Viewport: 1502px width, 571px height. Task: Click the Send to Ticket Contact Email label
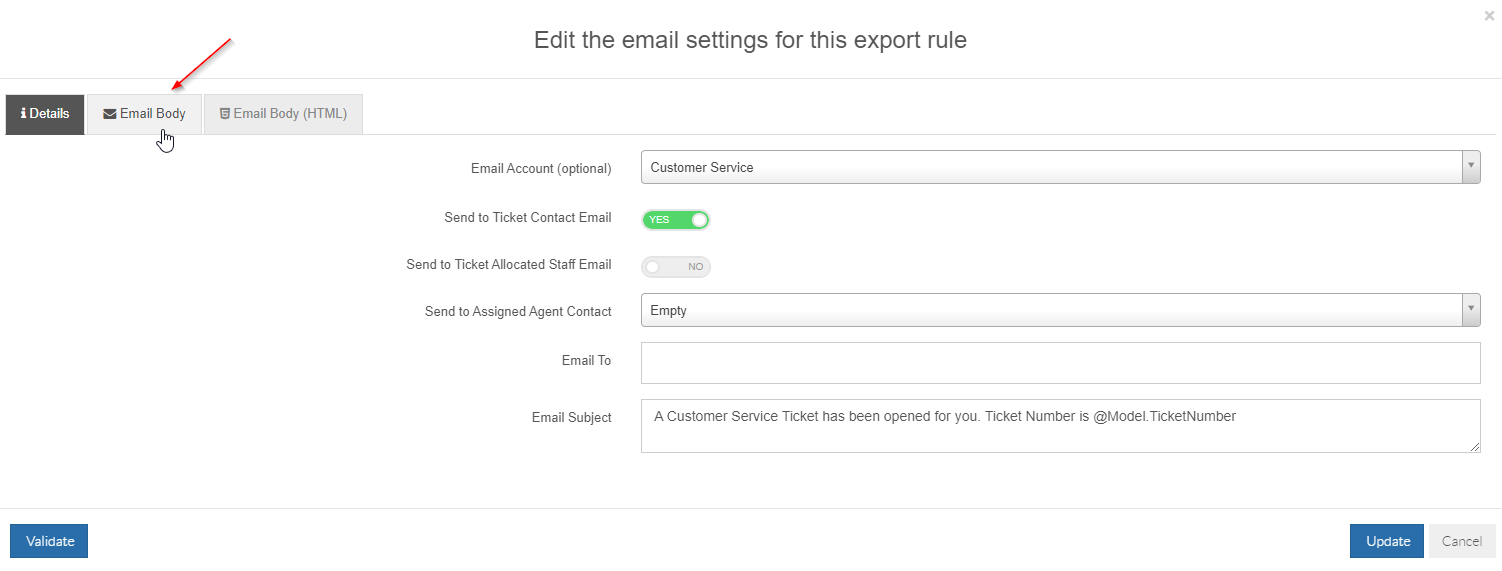[528, 217]
